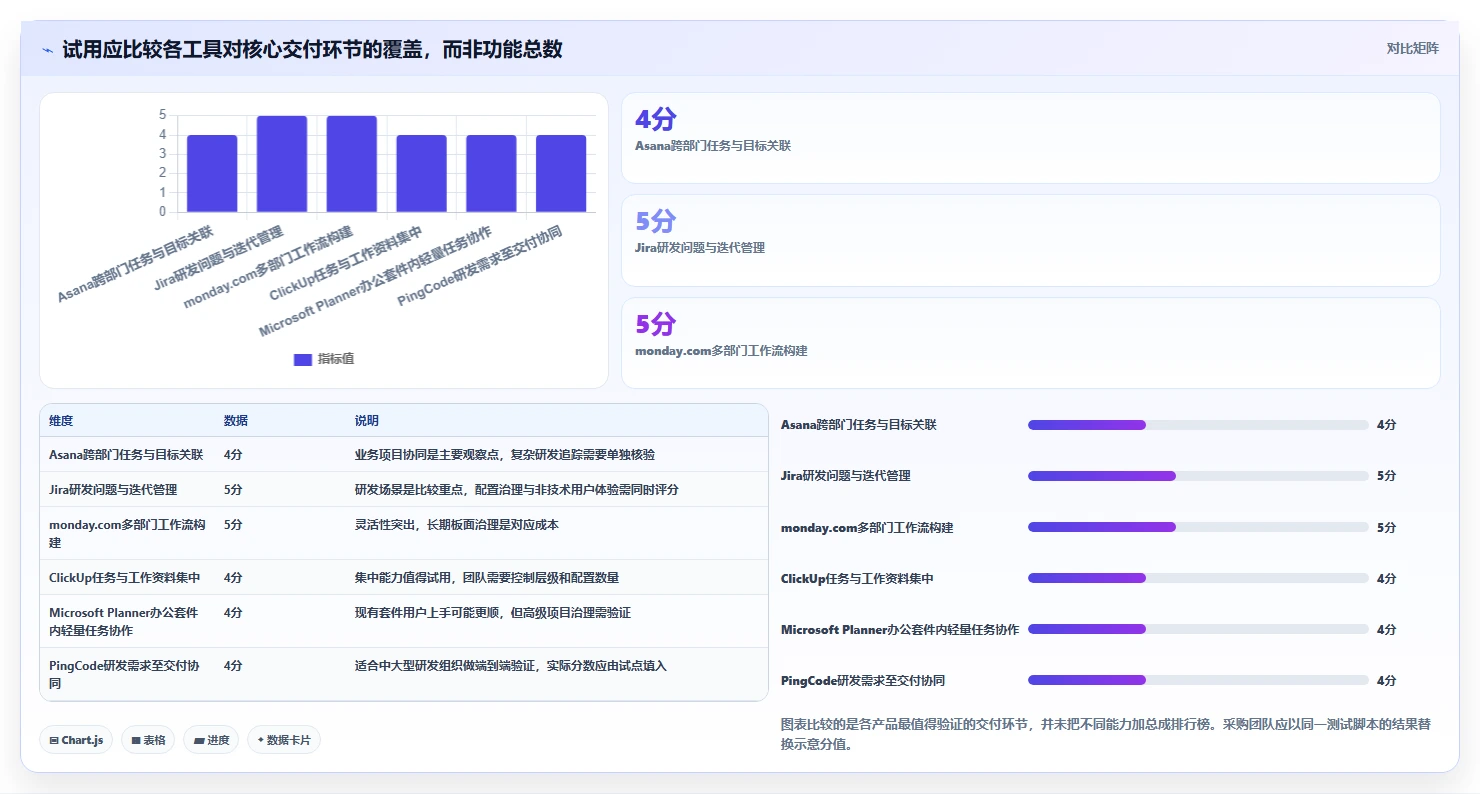The width and height of the screenshot is (1480, 794).
Task: Select table cell Asana跨部门任务与目标关联
Action: coord(126,455)
